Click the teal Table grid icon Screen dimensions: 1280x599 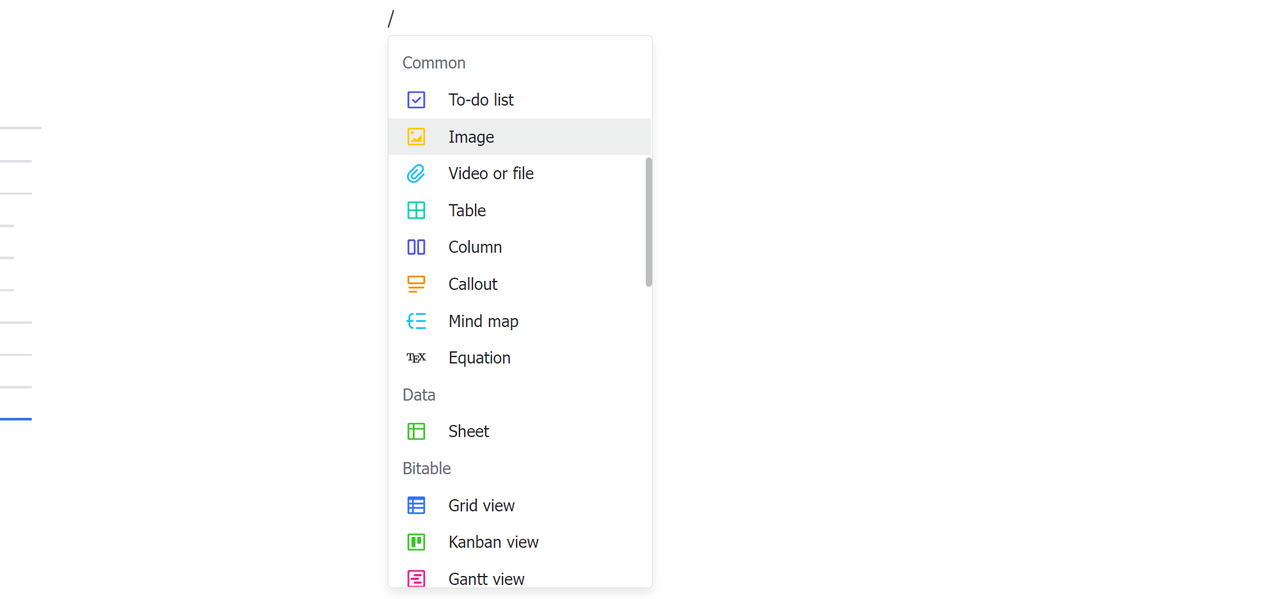point(416,211)
